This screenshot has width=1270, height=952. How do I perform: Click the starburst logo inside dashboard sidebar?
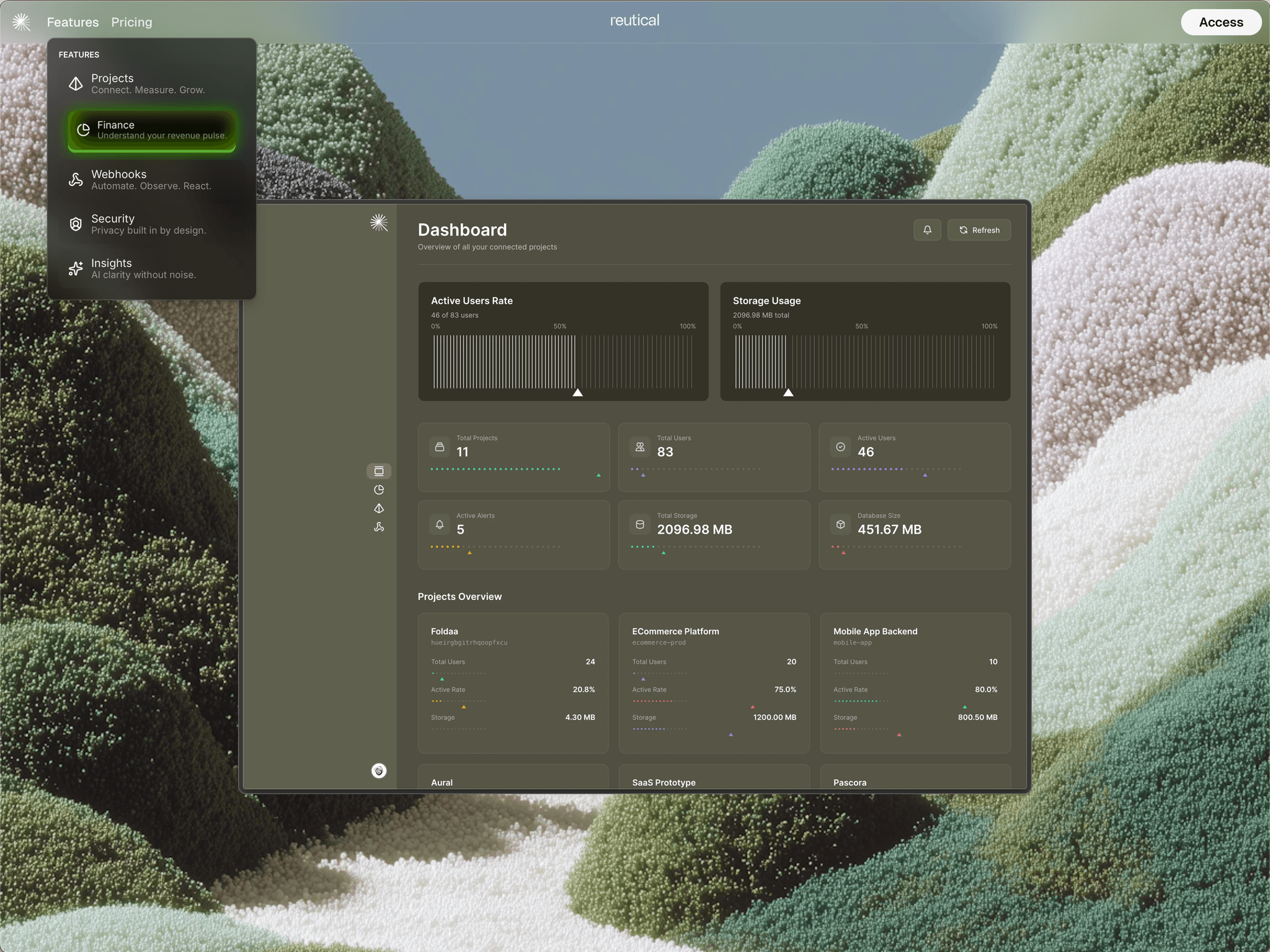[379, 223]
